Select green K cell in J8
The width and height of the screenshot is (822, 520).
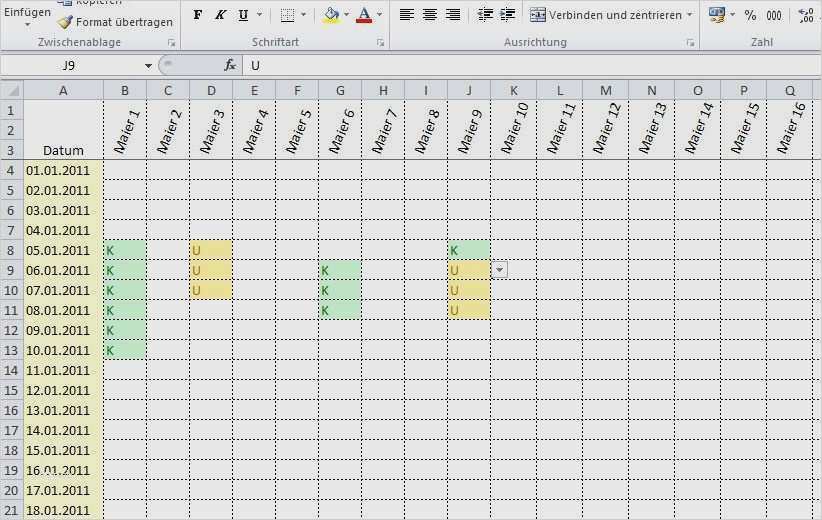469,251
